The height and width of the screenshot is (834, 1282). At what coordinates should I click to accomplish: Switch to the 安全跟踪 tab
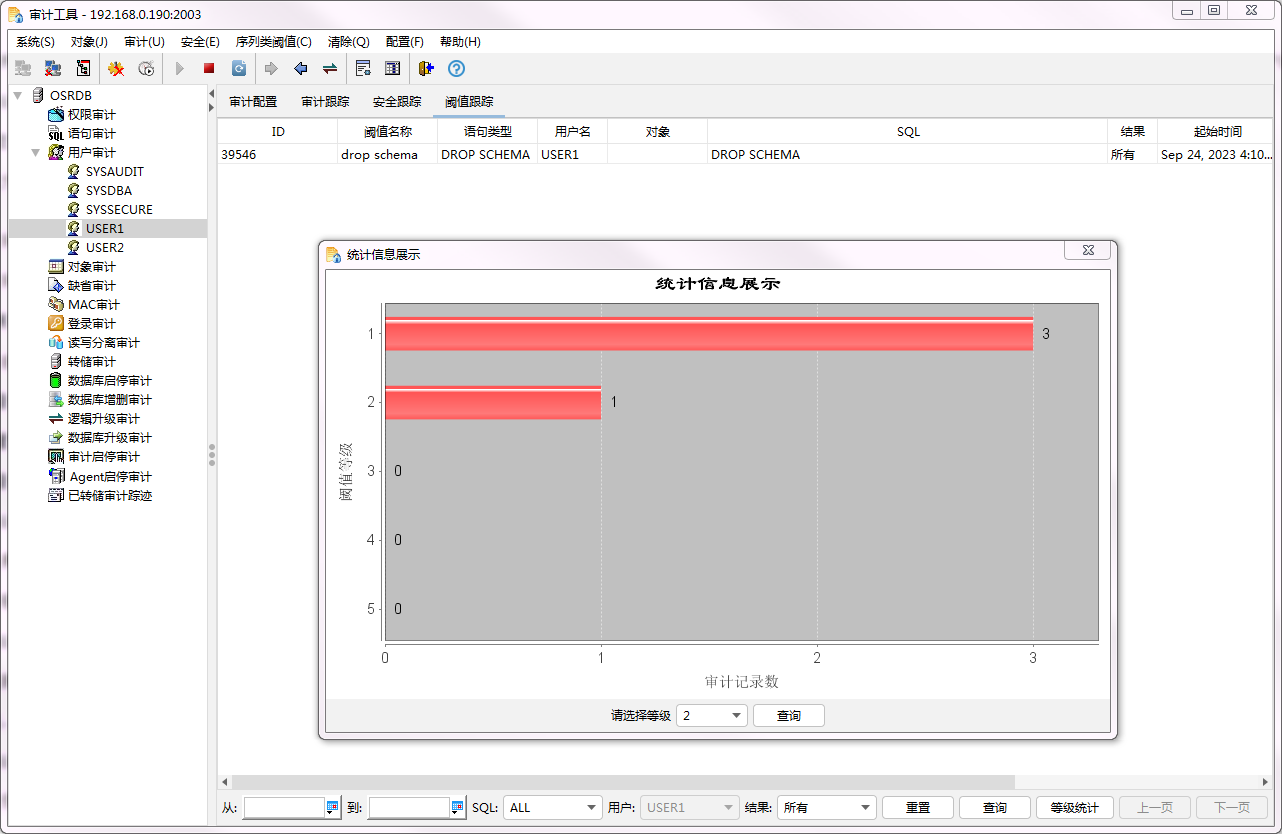pos(397,102)
